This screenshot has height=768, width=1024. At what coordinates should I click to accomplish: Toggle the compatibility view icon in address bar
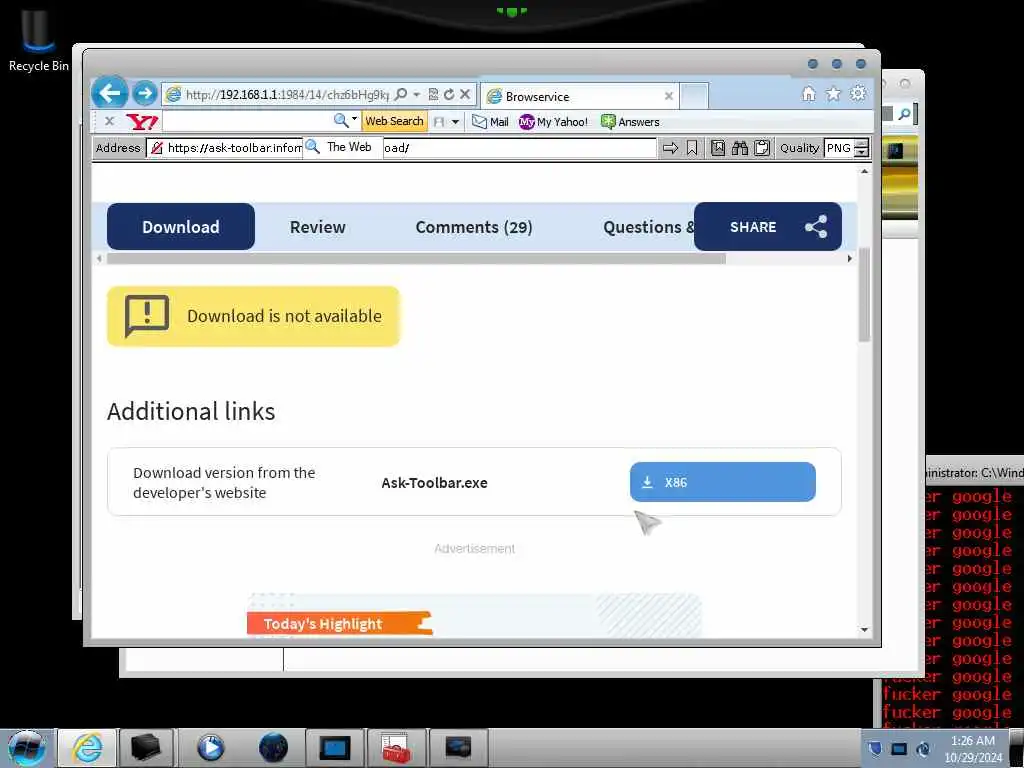pyautogui.click(x=433, y=95)
